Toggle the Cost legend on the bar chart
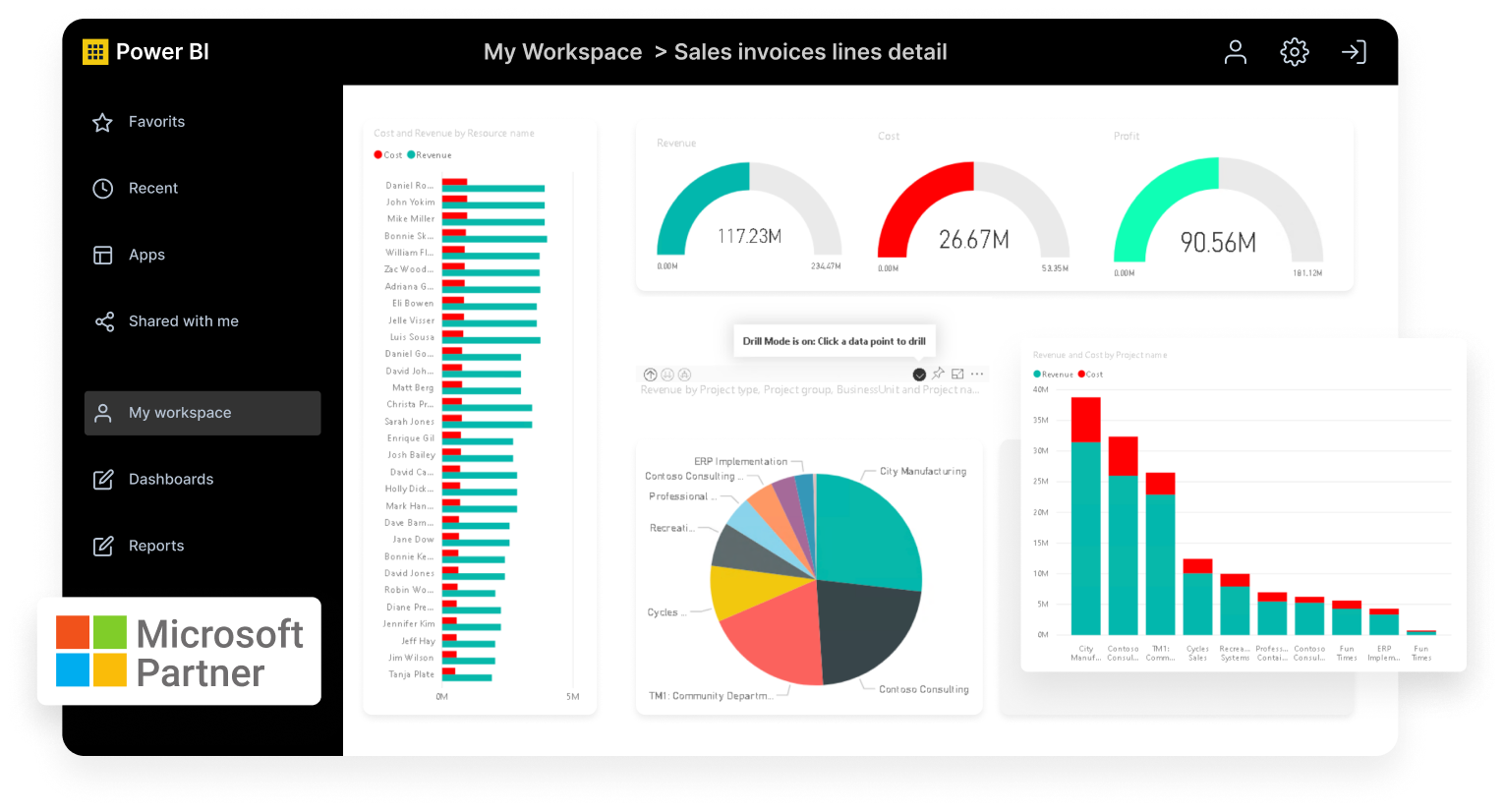The height and width of the screenshot is (812, 1504). (383, 154)
